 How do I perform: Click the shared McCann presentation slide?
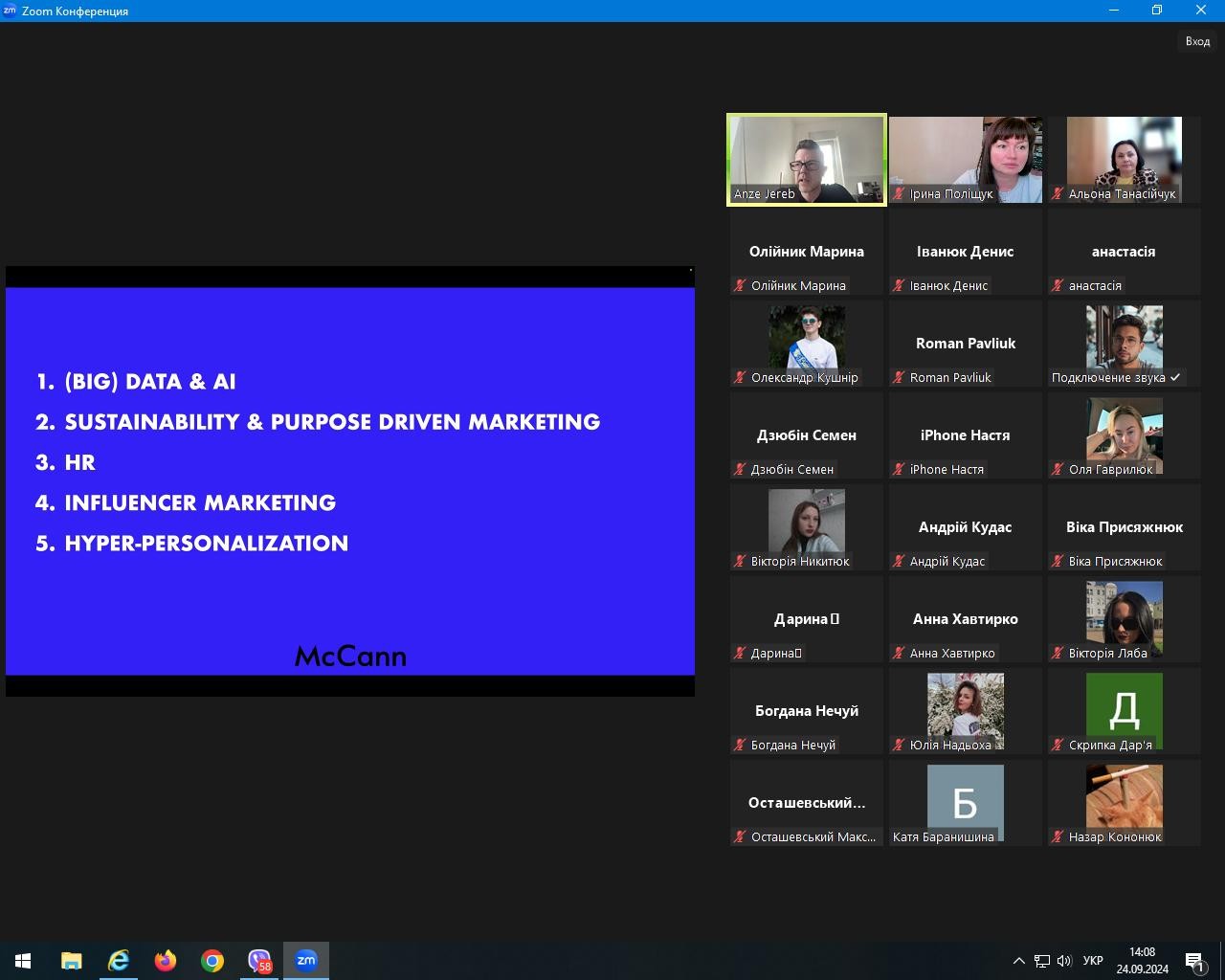350,480
